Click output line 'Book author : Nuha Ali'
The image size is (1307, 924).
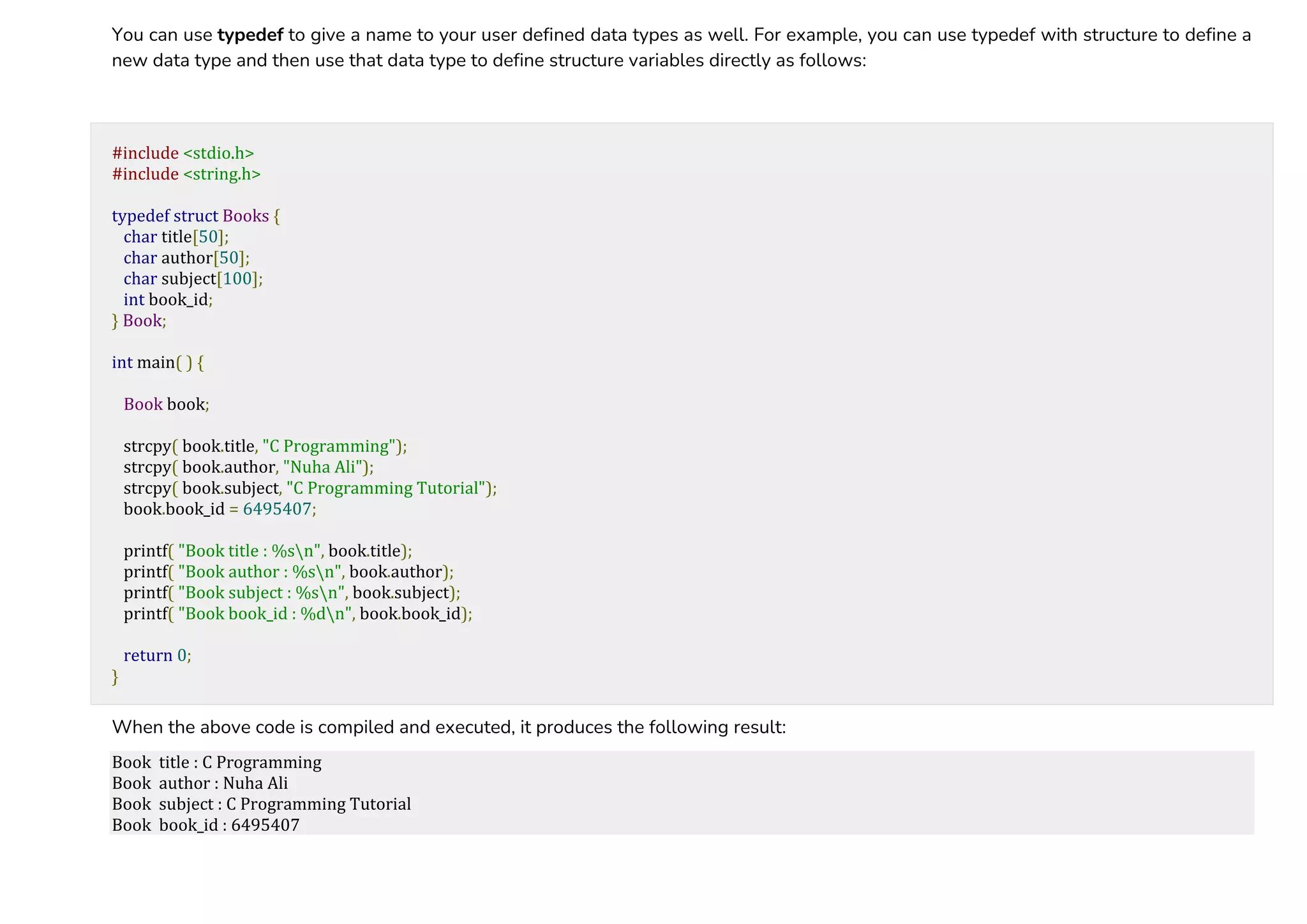click(200, 783)
